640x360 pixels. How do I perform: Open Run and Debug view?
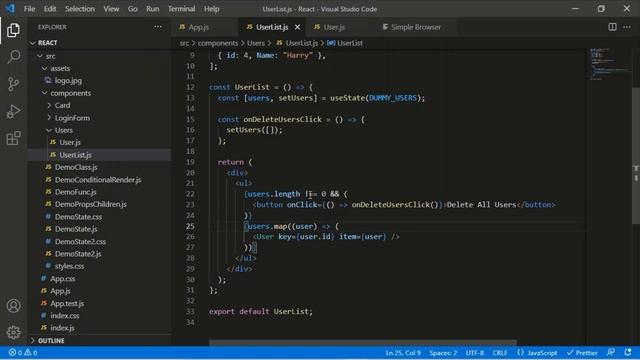tap(13, 111)
